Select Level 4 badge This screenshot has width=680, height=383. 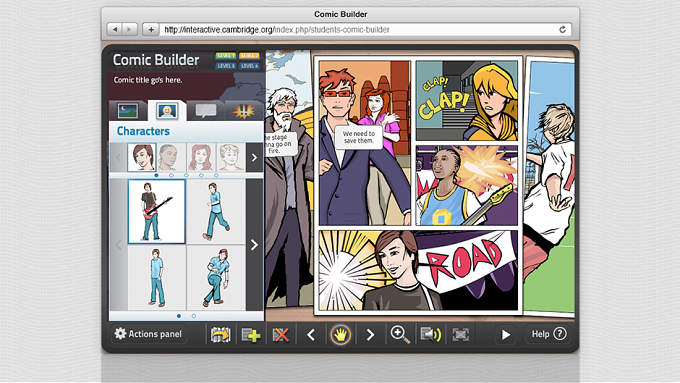(x=249, y=66)
